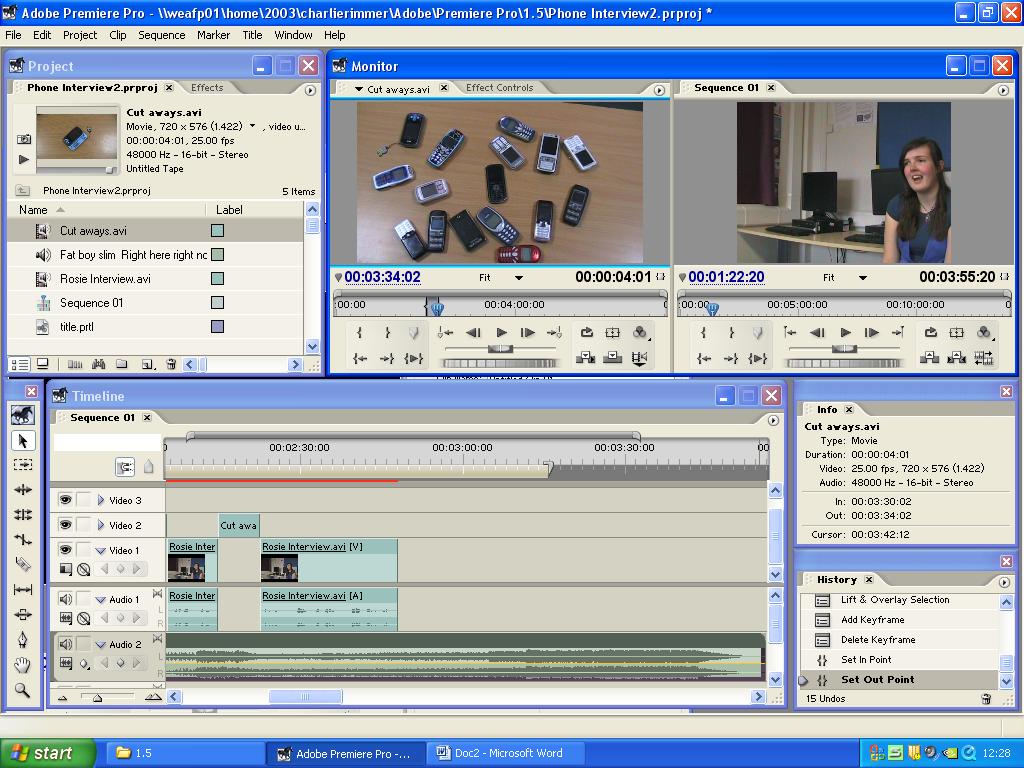Open the Marker menu
The image size is (1024, 768).
tap(214, 35)
